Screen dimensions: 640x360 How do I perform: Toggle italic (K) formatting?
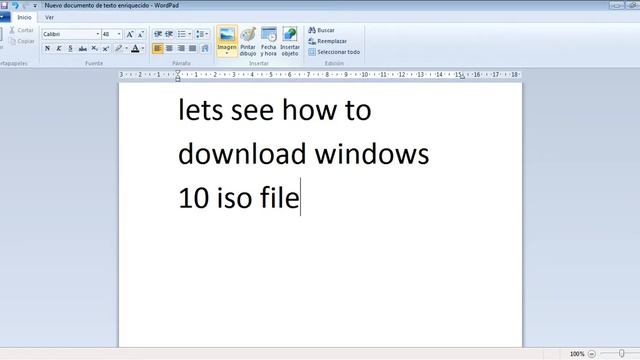click(x=59, y=49)
